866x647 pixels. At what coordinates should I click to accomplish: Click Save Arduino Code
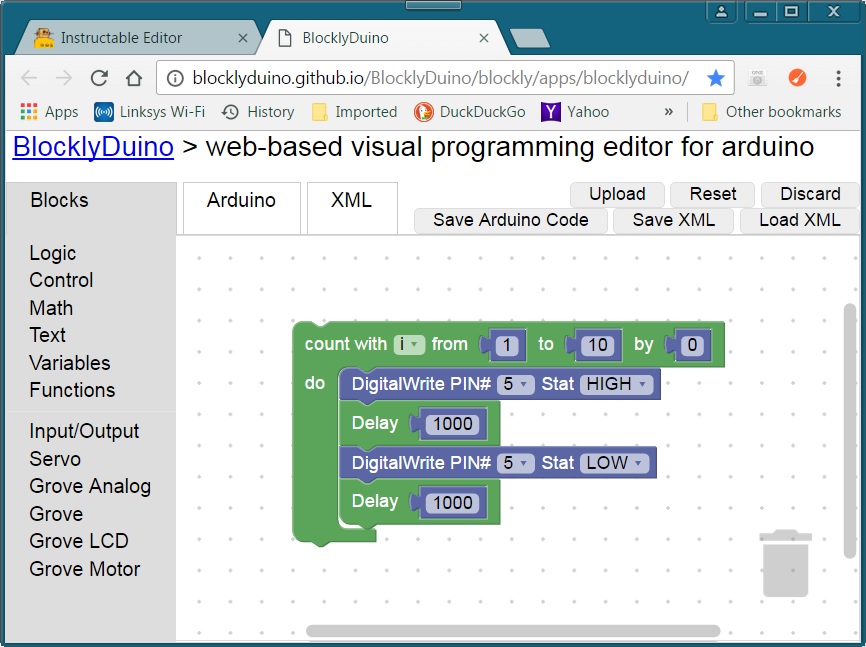click(511, 220)
